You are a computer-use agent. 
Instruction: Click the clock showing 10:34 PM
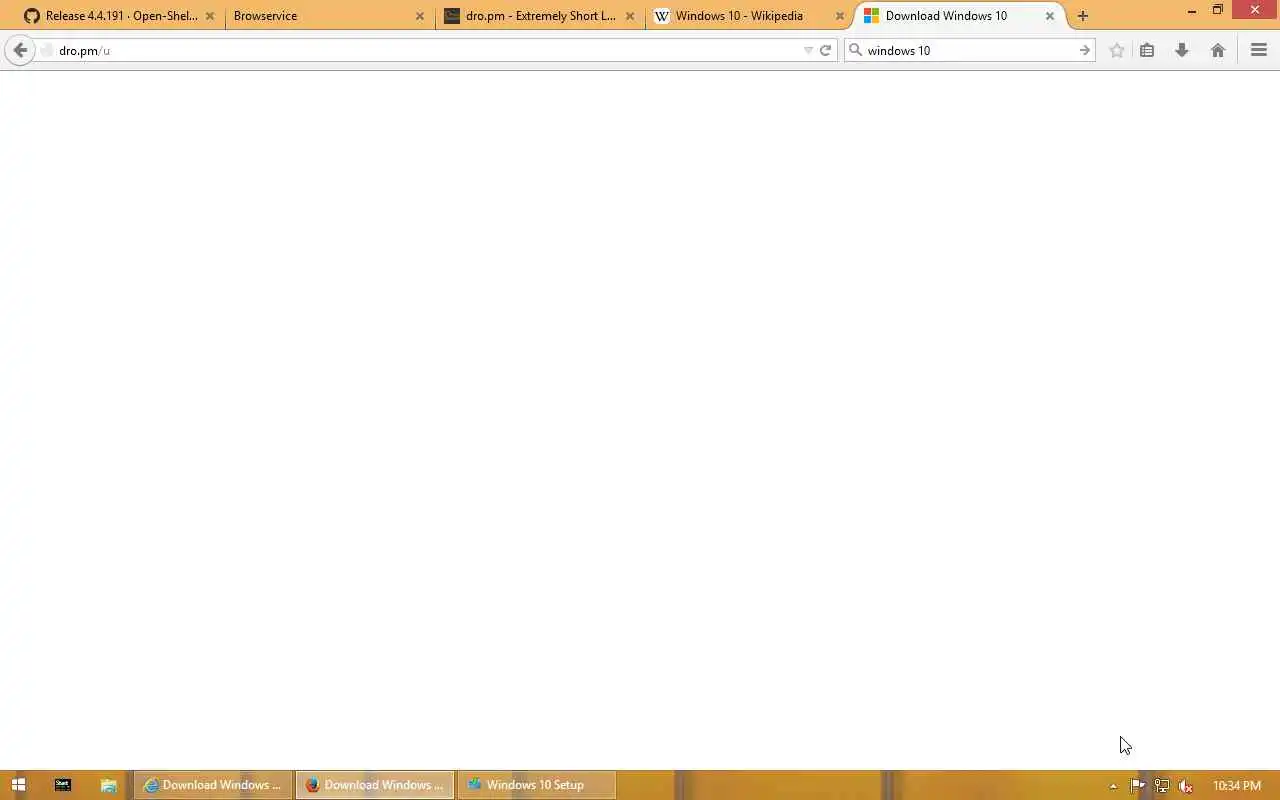point(1237,786)
